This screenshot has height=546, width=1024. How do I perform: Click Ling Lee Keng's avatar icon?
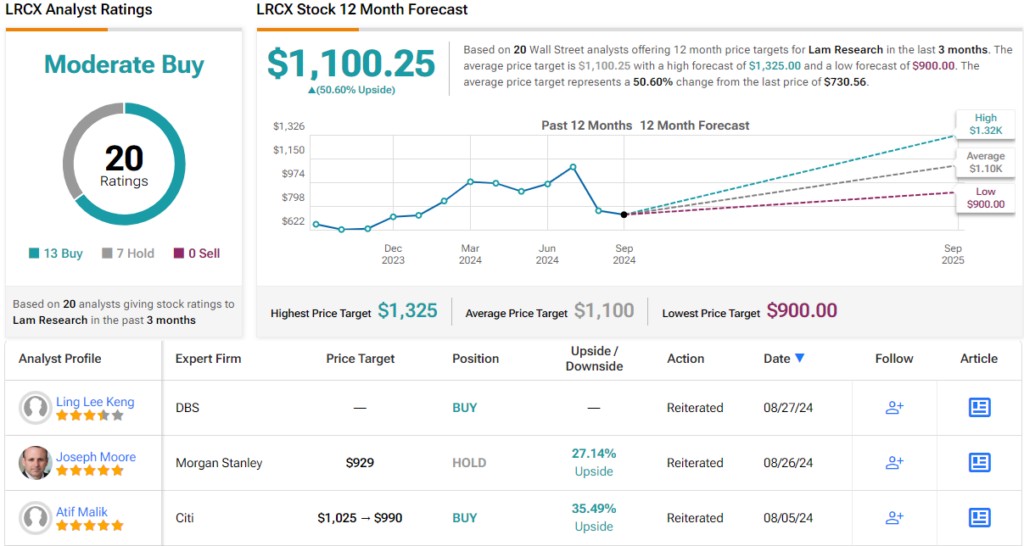coord(36,408)
